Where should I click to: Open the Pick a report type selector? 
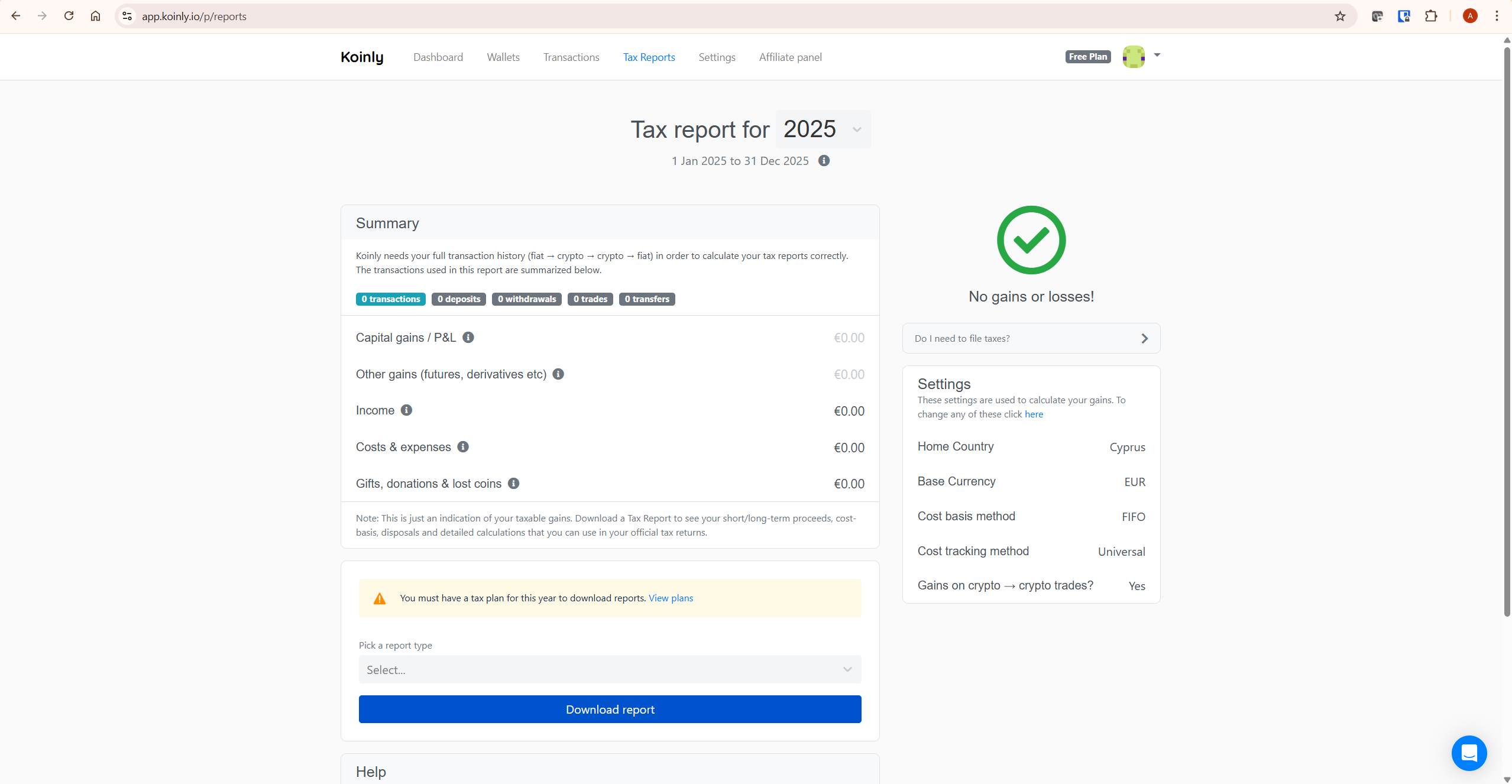pos(610,669)
